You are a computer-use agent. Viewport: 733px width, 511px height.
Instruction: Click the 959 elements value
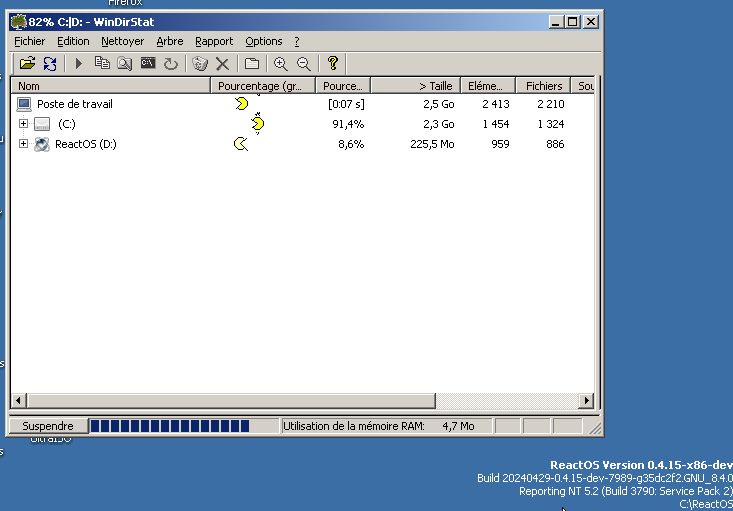point(500,144)
